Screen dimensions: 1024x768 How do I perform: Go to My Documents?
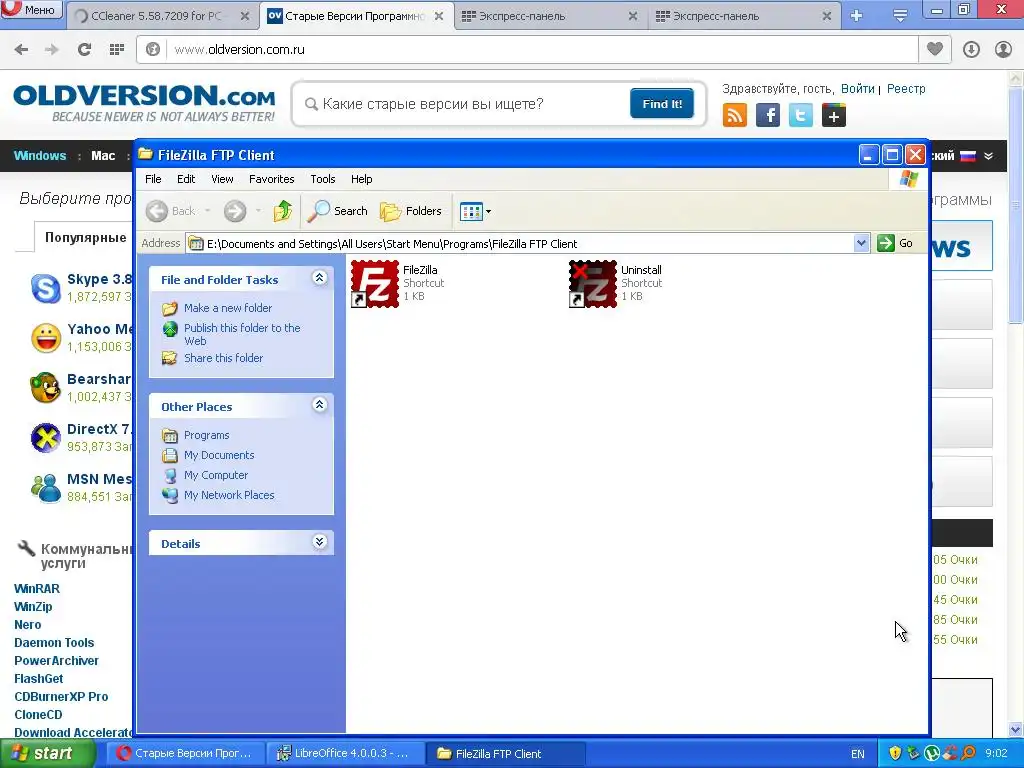coord(219,455)
